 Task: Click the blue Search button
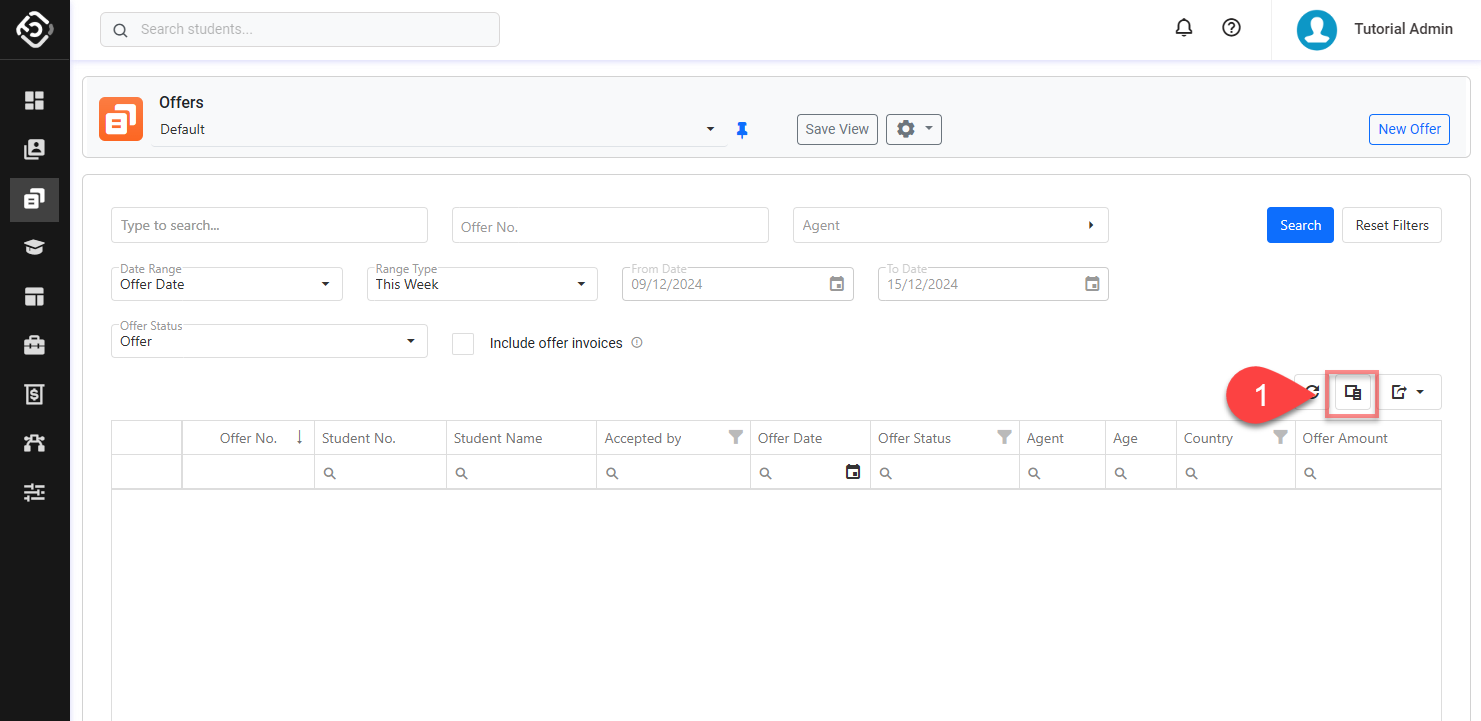1300,225
